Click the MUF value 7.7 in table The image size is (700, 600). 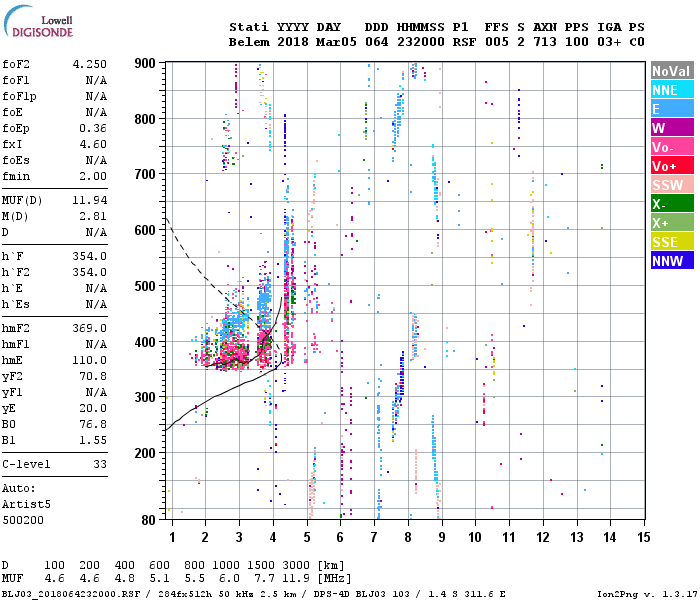click(264, 579)
